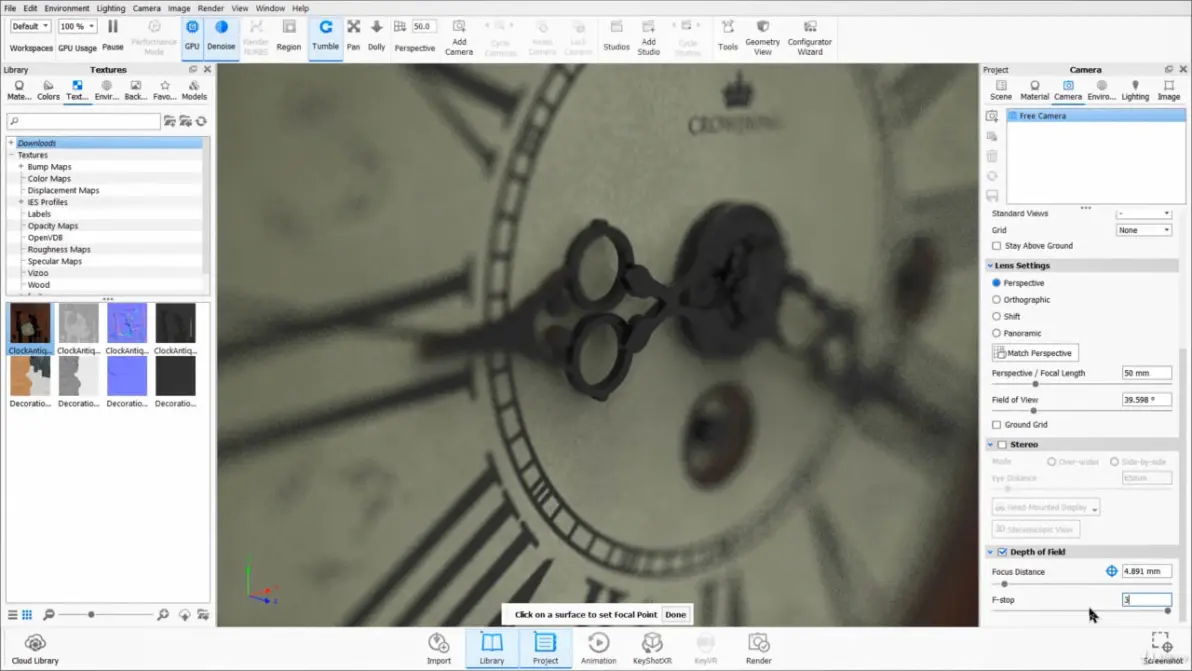The width and height of the screenshot is (1192, 671).
Task: Pause the real-time render
Action: (x=113, y=36)
